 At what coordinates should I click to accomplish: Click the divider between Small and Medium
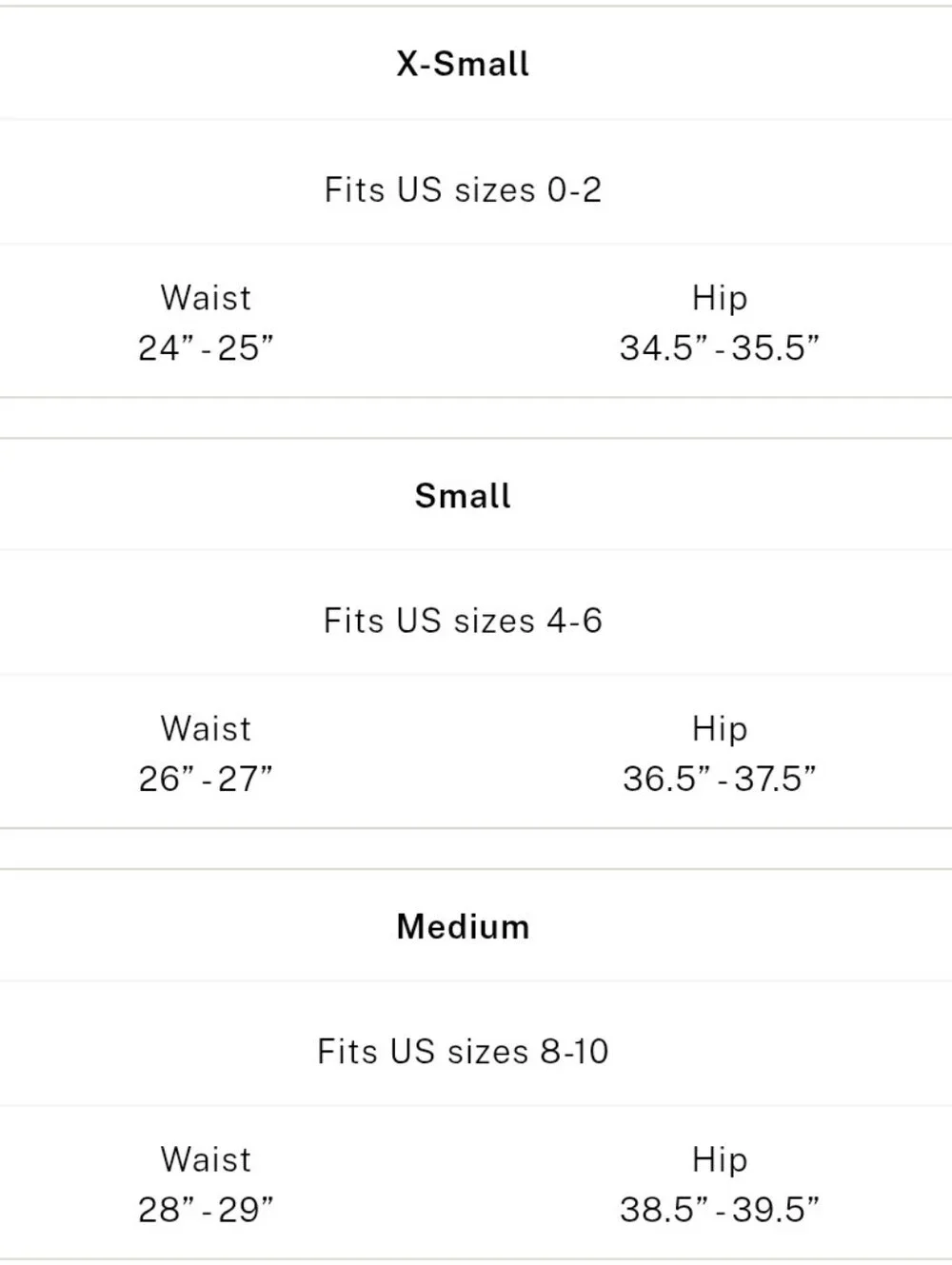[x=476, y=848]
